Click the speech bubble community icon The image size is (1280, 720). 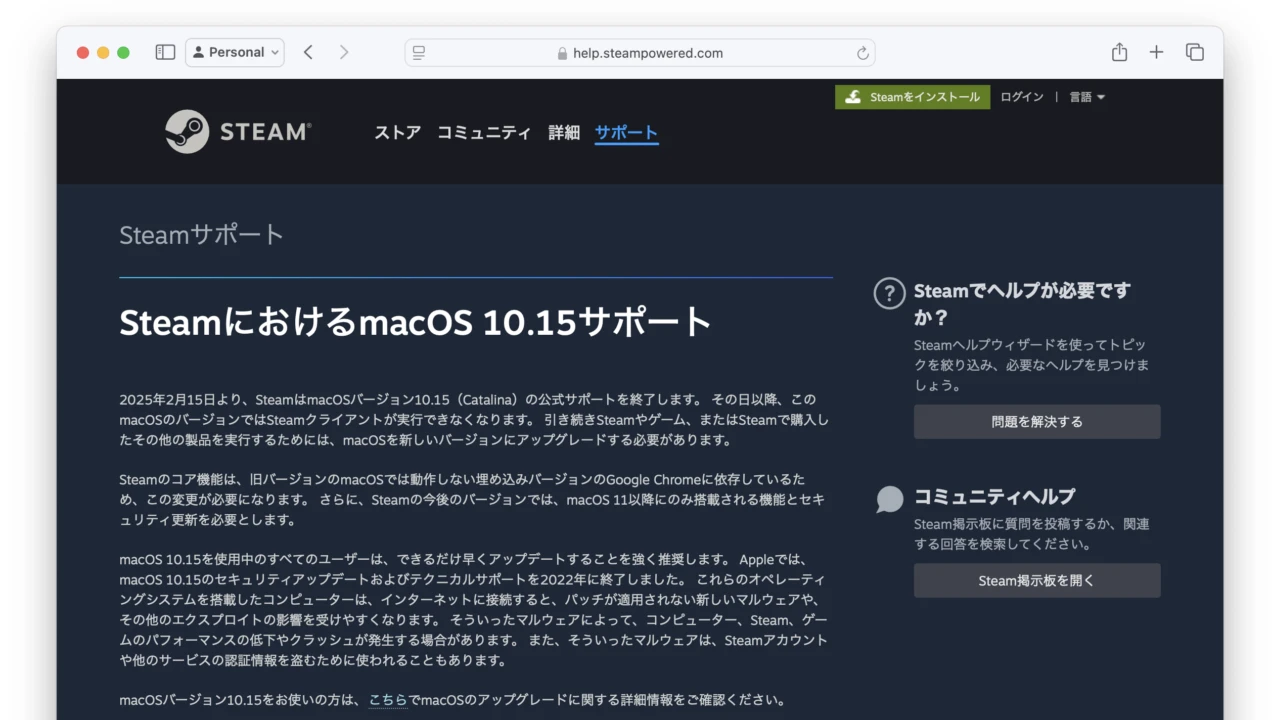889,498
